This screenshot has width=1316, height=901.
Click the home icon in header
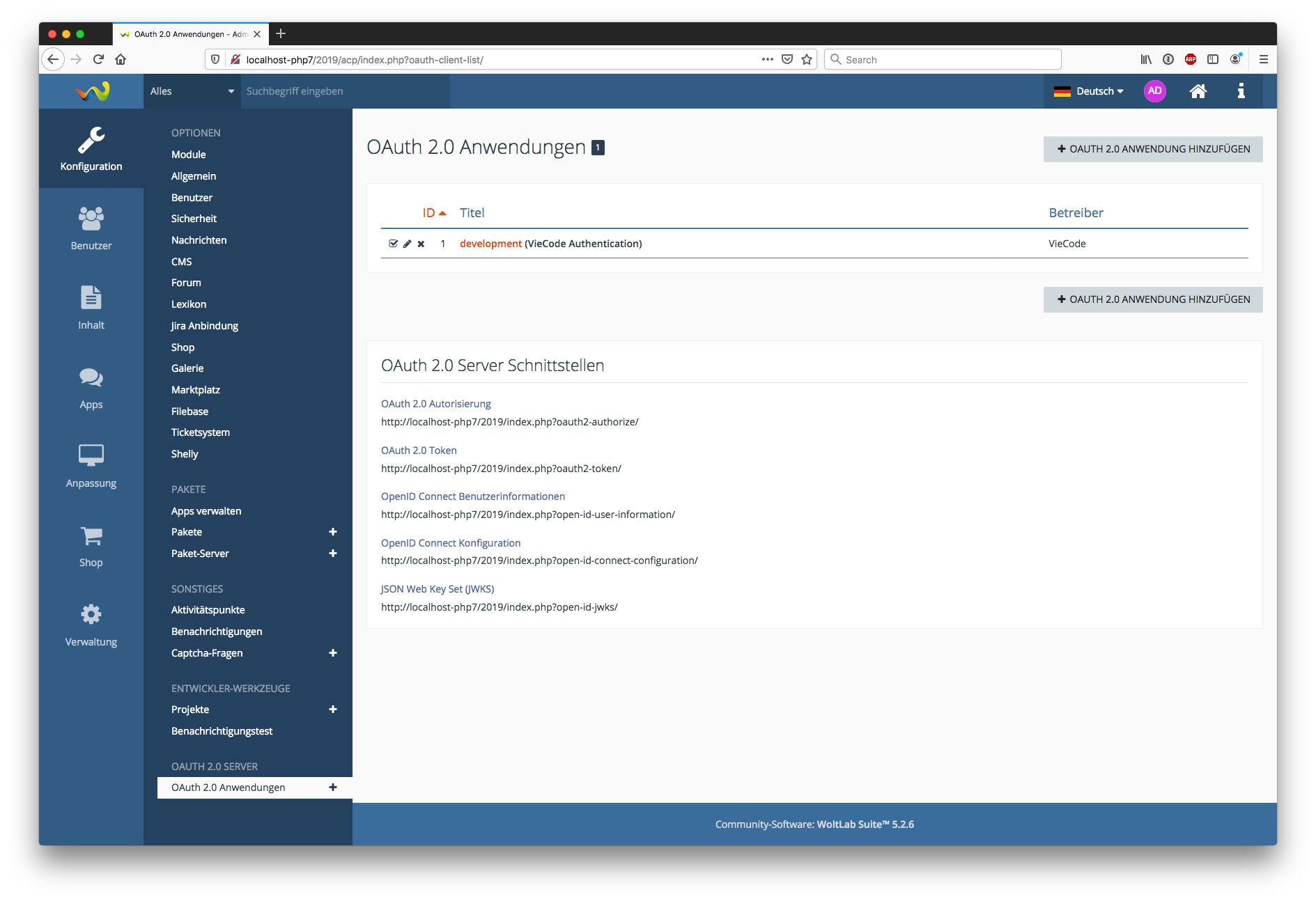pyautogui.click(x=1198, y=91)
